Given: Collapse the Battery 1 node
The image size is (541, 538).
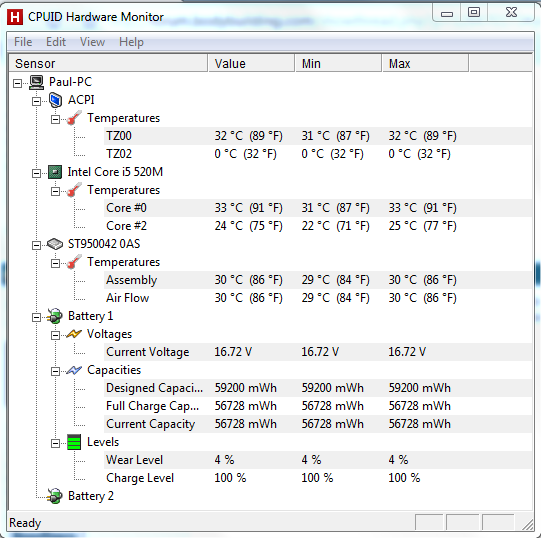Looking at the screenshot, I should (x=36, y=317).
